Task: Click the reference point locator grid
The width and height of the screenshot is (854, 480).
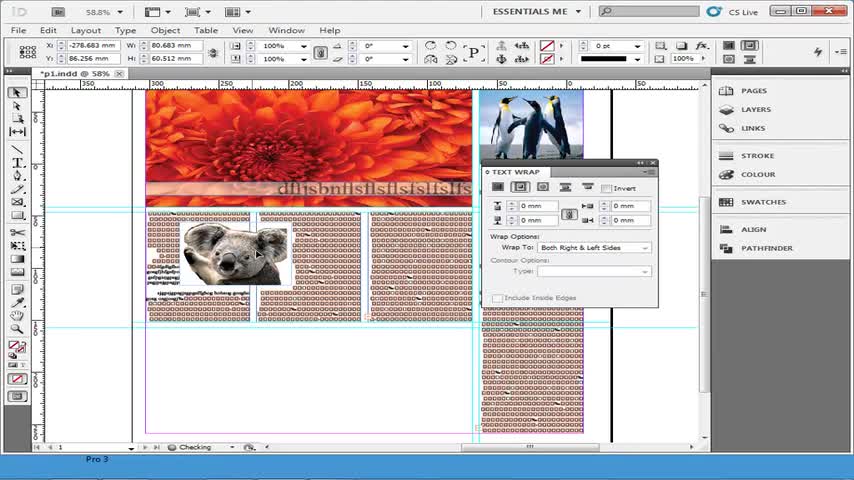Action: [27, 52]
